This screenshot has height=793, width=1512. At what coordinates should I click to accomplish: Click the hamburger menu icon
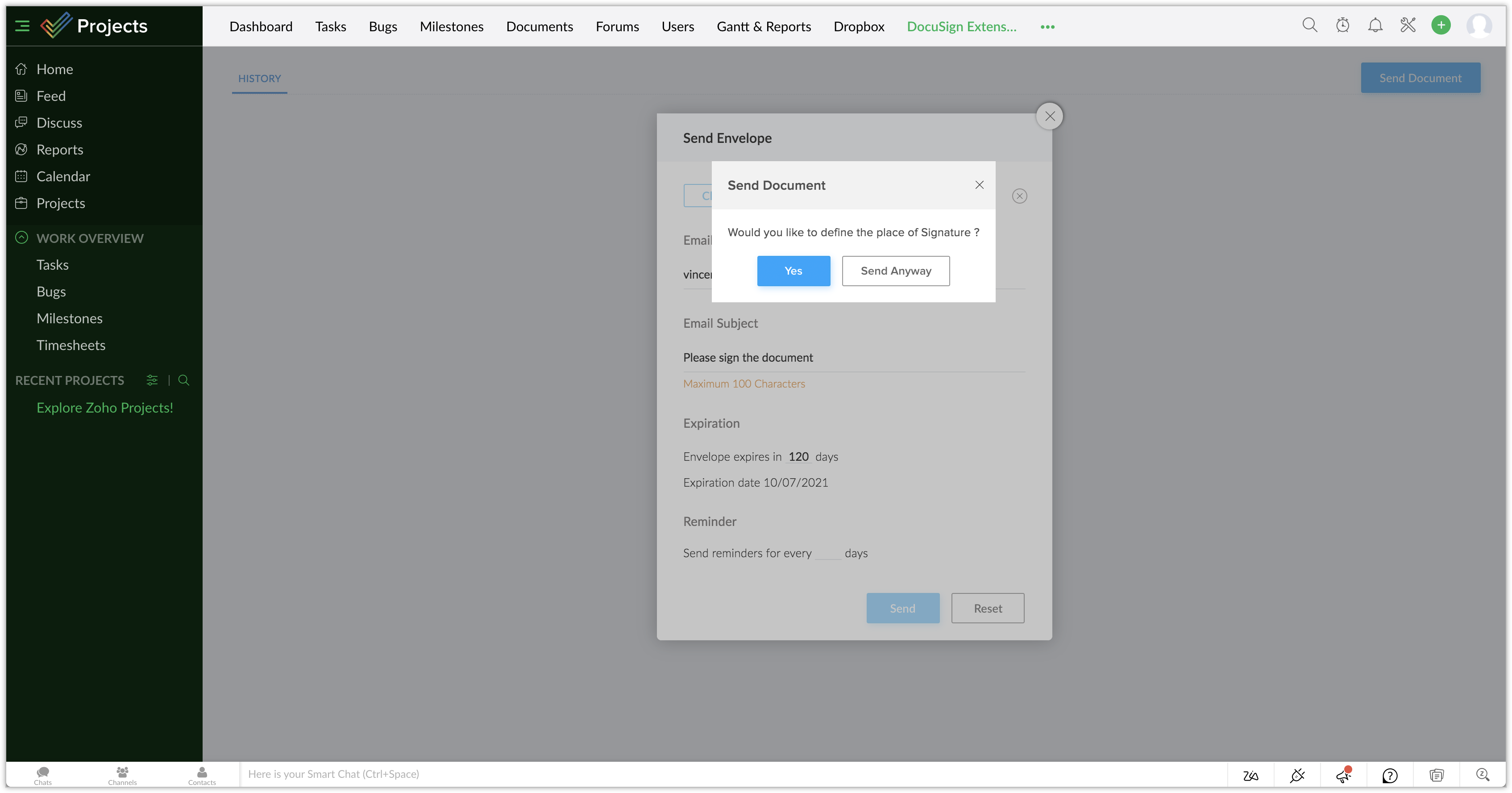22,26
